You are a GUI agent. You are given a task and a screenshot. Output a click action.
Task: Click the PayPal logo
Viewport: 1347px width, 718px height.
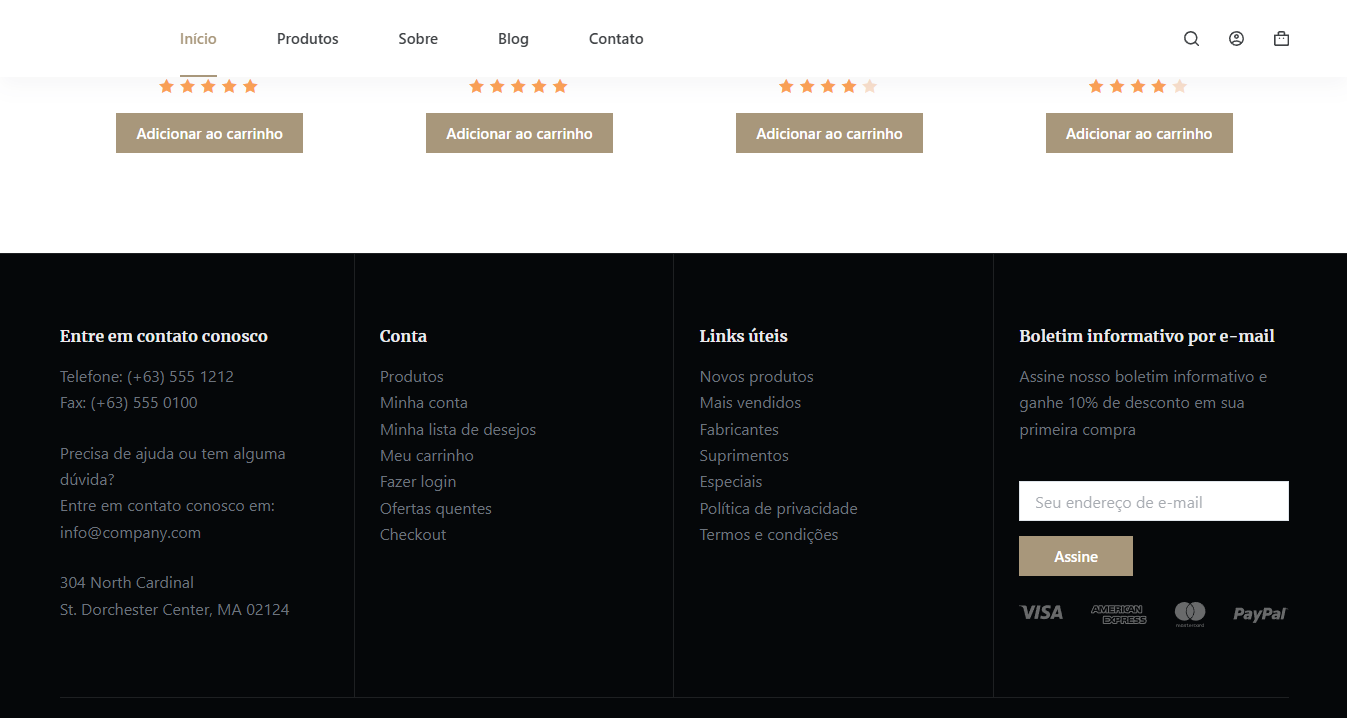coord(1259,613)
